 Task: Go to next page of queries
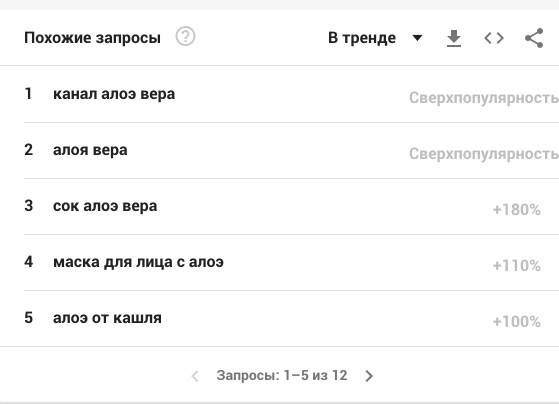point(369,376)
